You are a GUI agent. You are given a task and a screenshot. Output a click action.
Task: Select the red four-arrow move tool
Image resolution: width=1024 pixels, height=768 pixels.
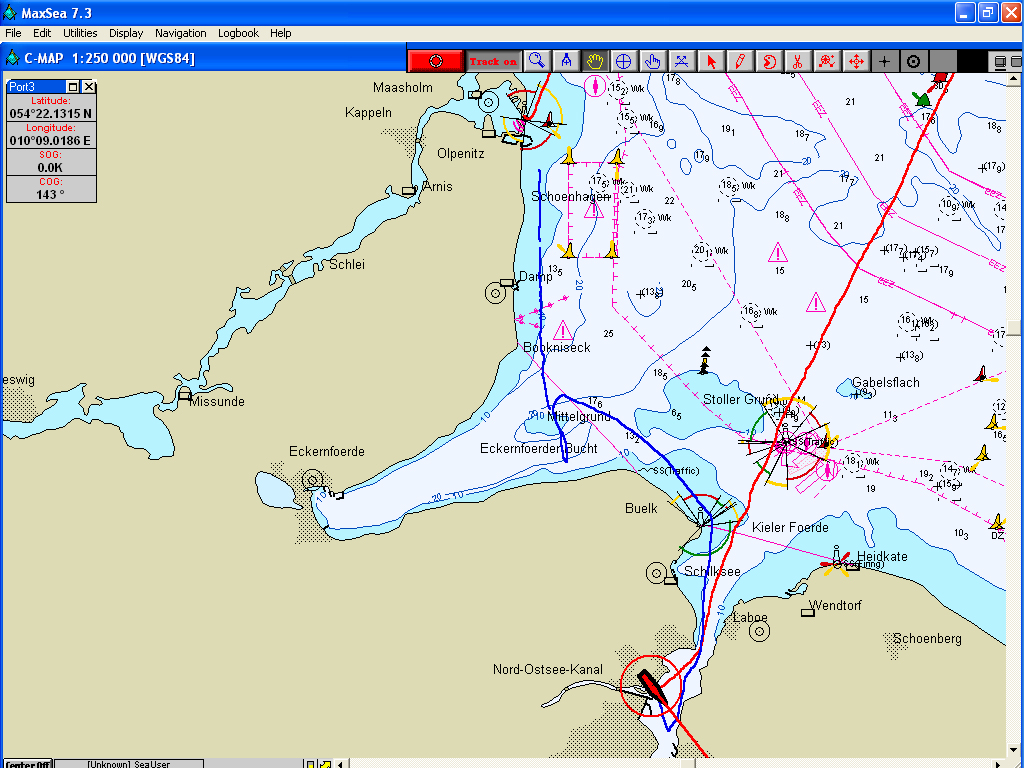click(856, 61)
